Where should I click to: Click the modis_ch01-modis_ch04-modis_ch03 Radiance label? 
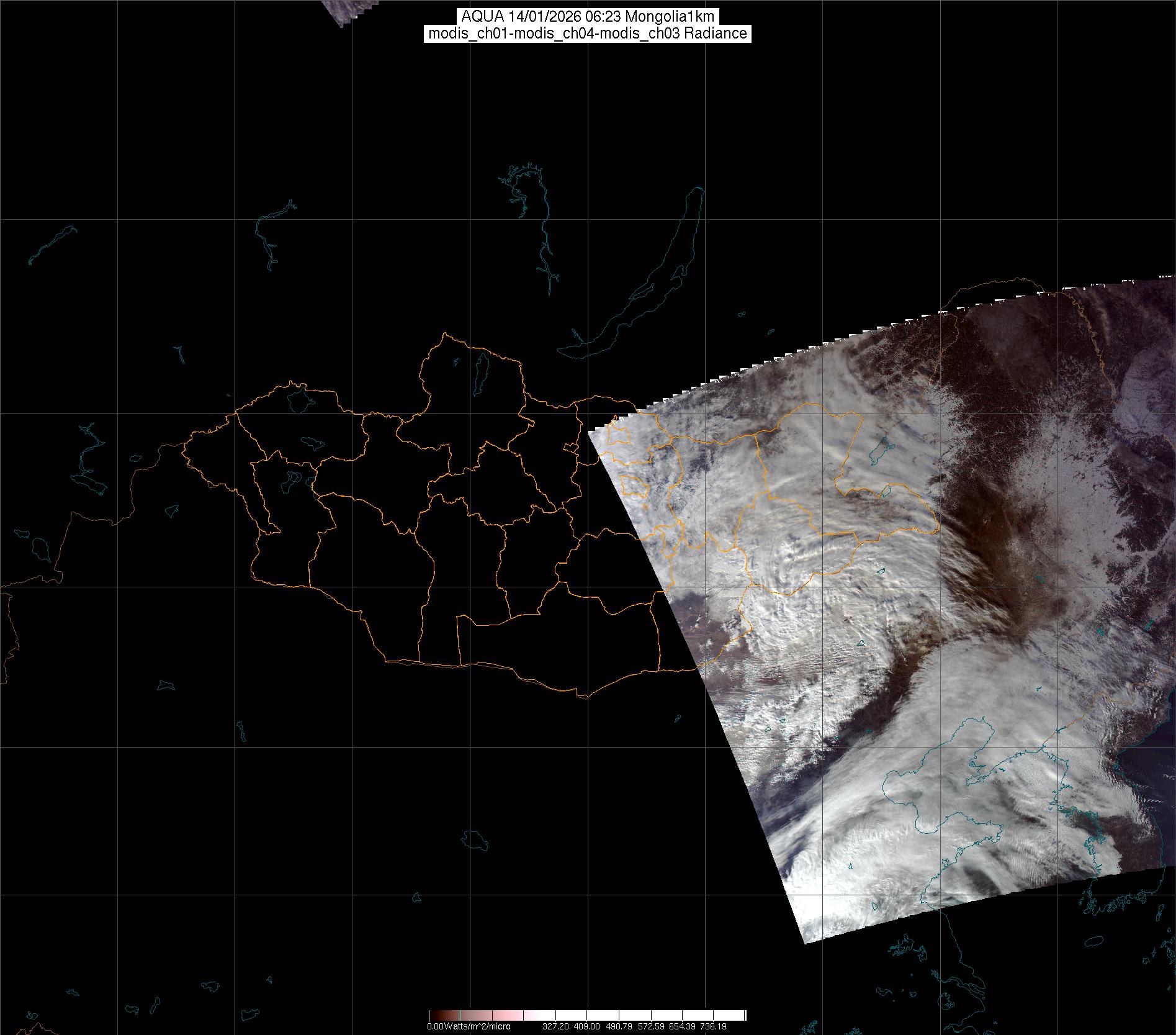(588, 34)
